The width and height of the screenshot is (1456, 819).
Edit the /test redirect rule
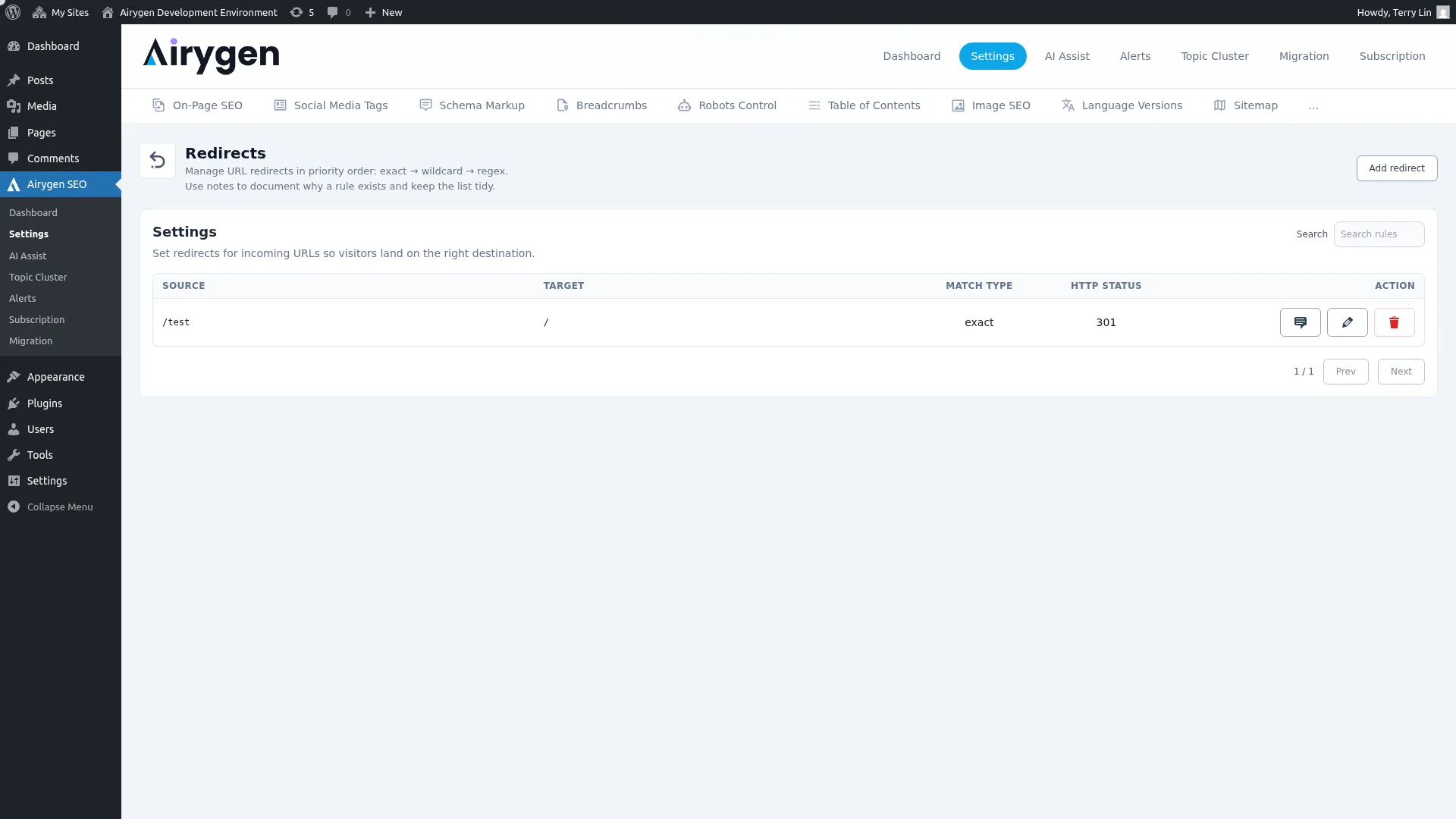1348,322
